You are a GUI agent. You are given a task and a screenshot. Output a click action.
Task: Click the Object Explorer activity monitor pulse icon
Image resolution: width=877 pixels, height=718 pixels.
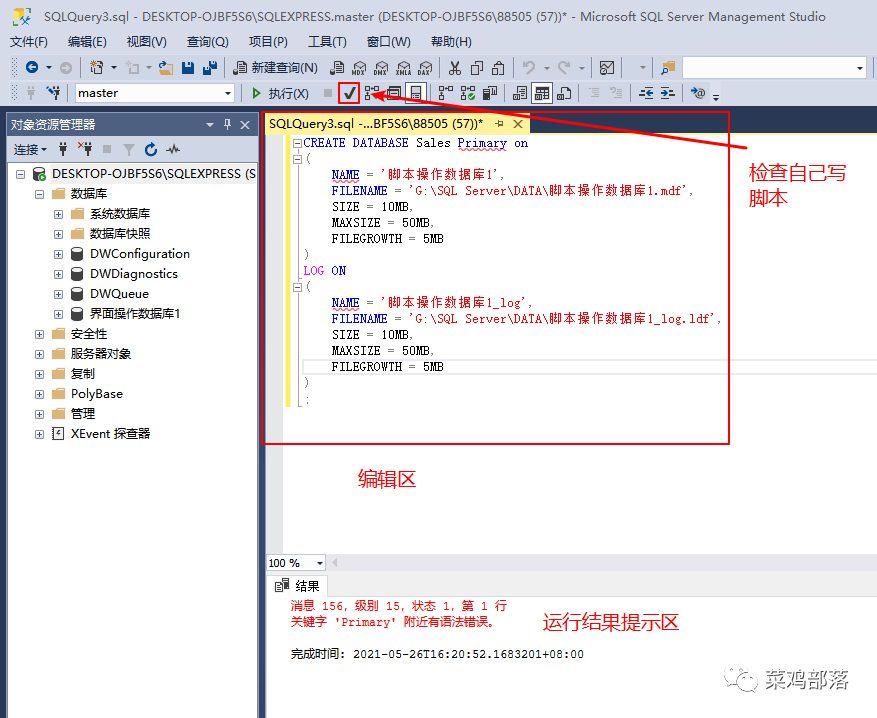coord(173,149)
